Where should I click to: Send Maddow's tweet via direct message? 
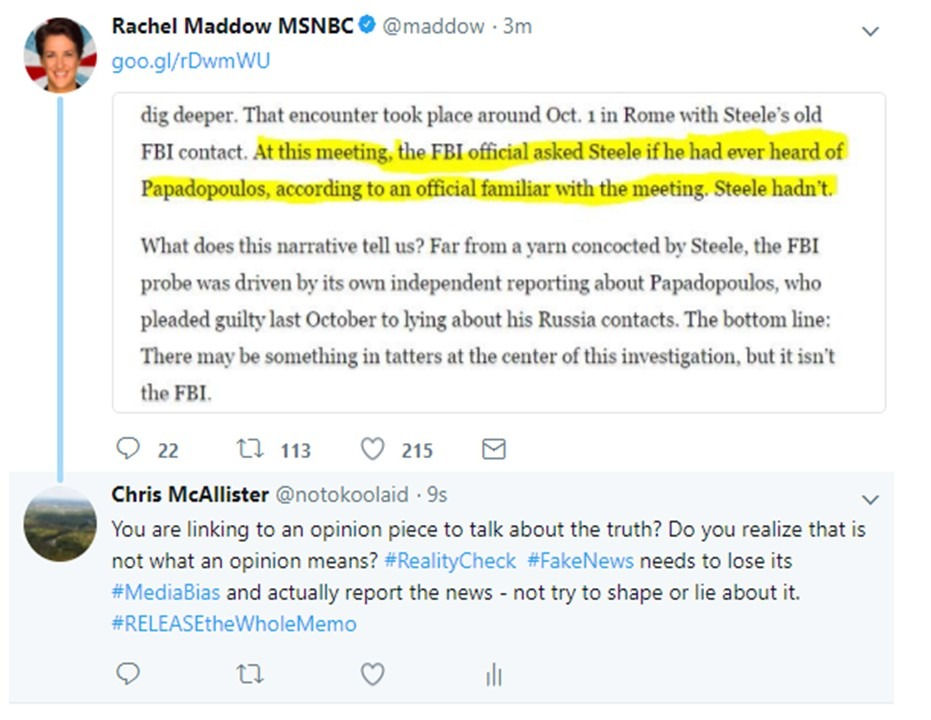click(x=493, y=450)
